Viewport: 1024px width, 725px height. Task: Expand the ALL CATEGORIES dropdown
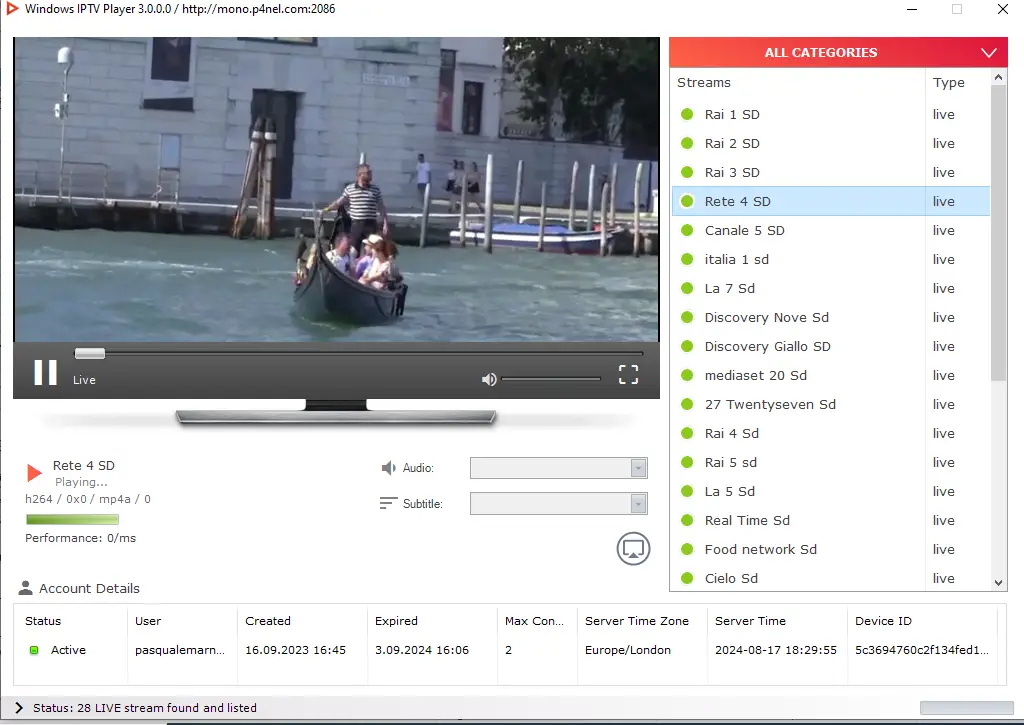tap(839, 52)
